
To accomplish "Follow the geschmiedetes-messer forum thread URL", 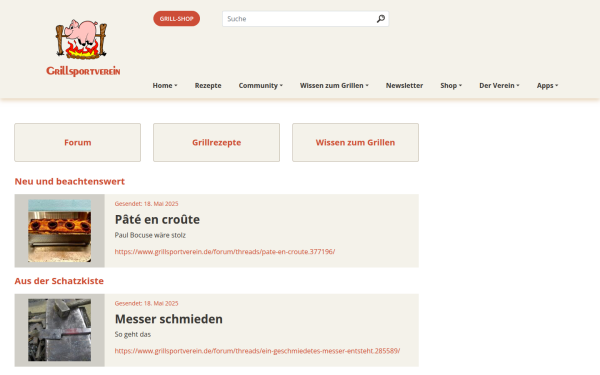I will click(x=258, y=351).
